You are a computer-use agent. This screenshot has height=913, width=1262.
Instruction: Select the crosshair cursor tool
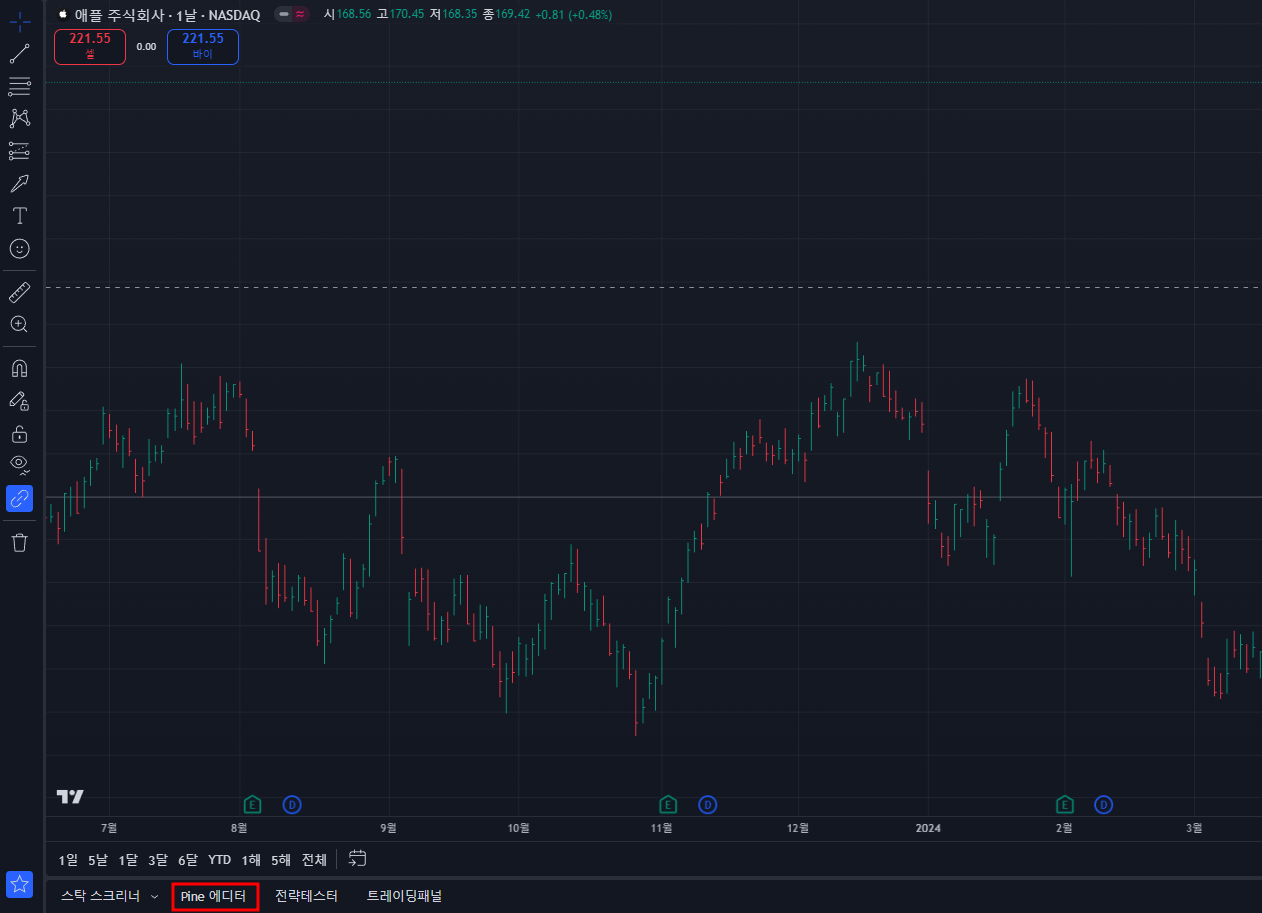19,22
